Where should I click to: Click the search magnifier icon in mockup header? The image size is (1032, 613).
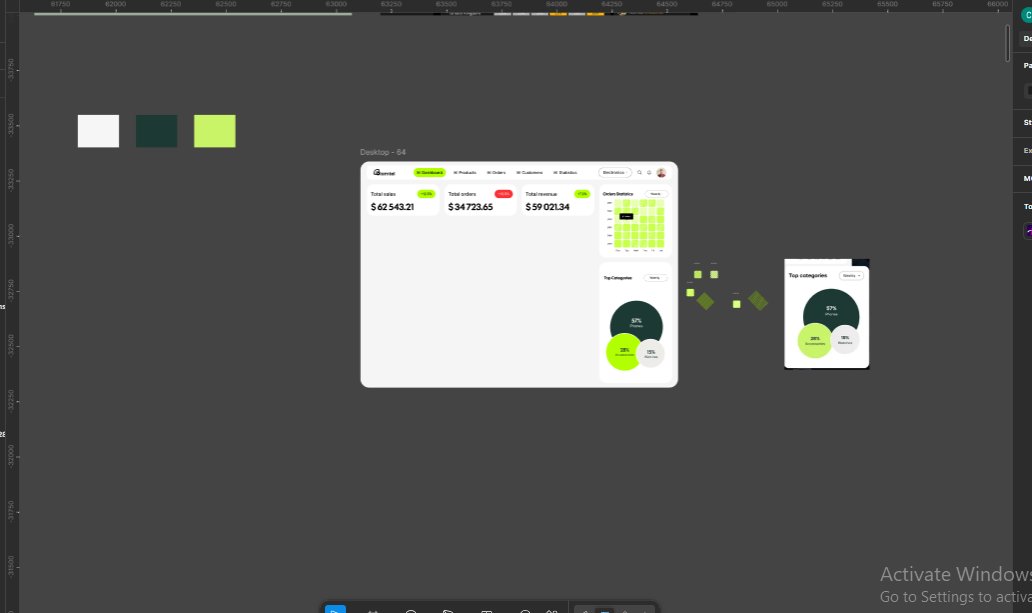(639, 173)
